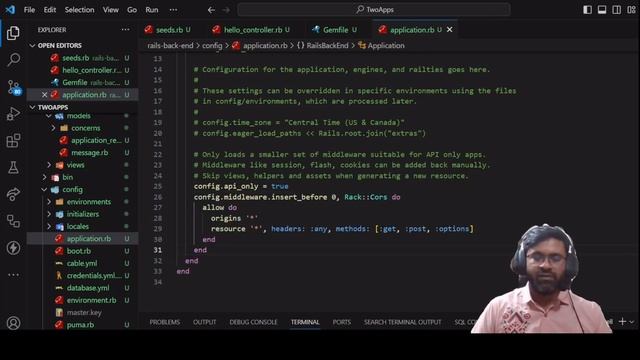
Task: Open boot.rb in the file tree
Action: tap(78, 251)
